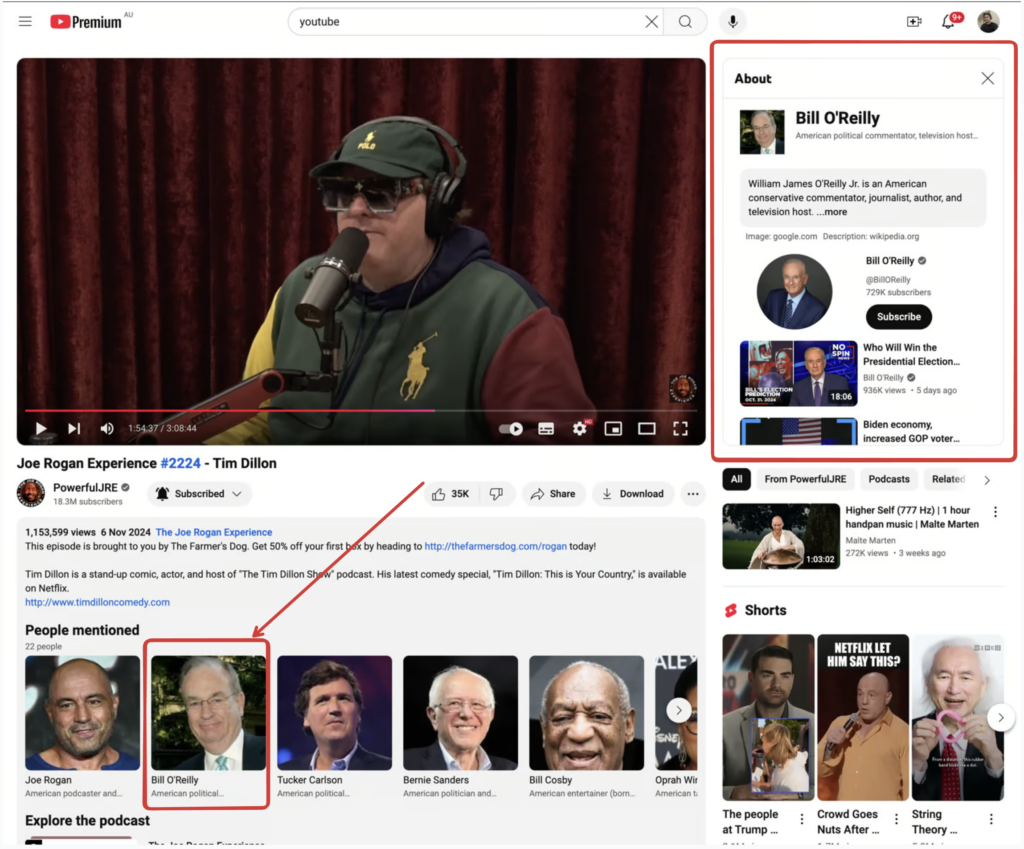This screenshot has height=849, width=1024.
Task: Switch to theater mode icon
Action: [647, 428]
